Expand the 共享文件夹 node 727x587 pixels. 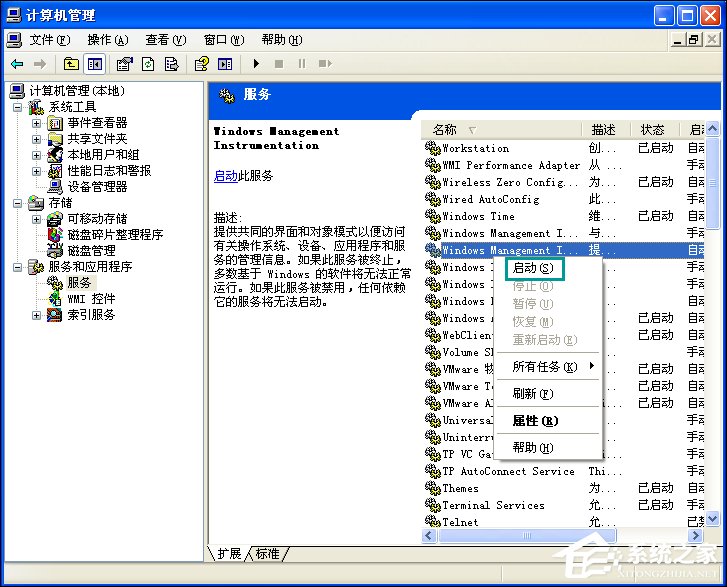pyautogui.click(x=36, y=139)
